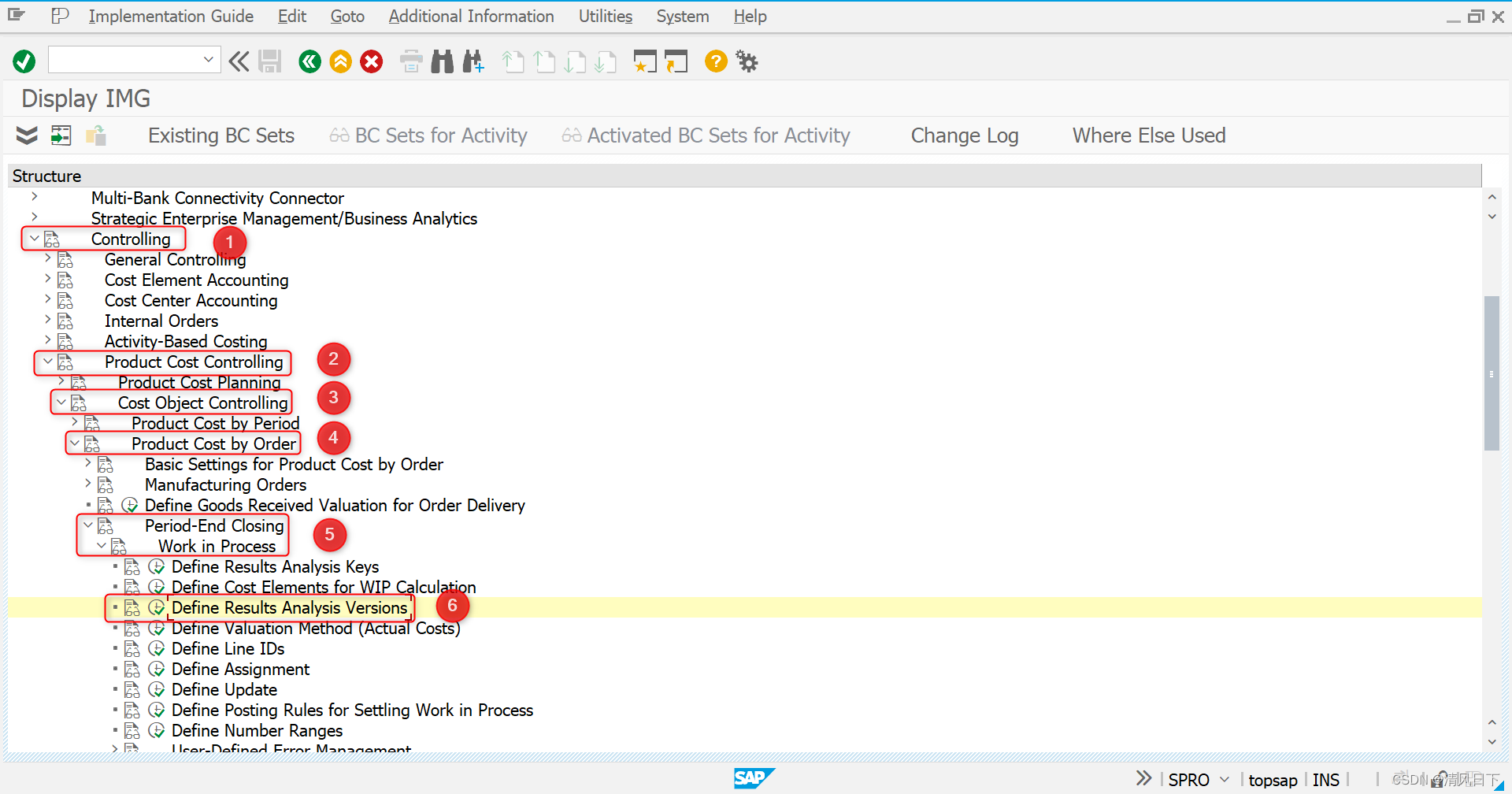Click the scroll-down arrow at tree bottom
The width and height of the screenshot is (1512, 794).
[x=1492, y=741]
